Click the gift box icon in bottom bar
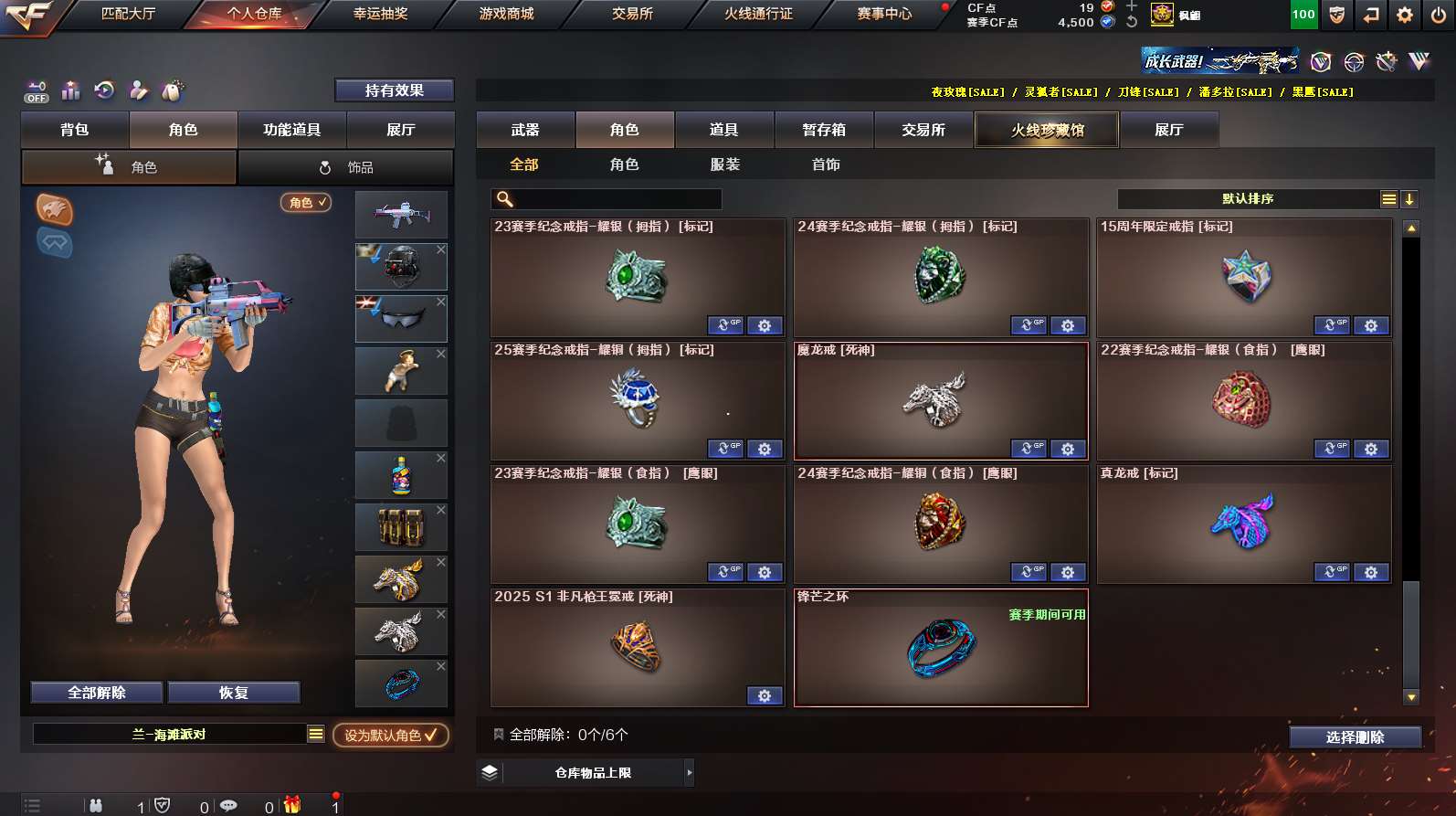This screenshot has height=816, width=1456. click(x=292, y=804)
